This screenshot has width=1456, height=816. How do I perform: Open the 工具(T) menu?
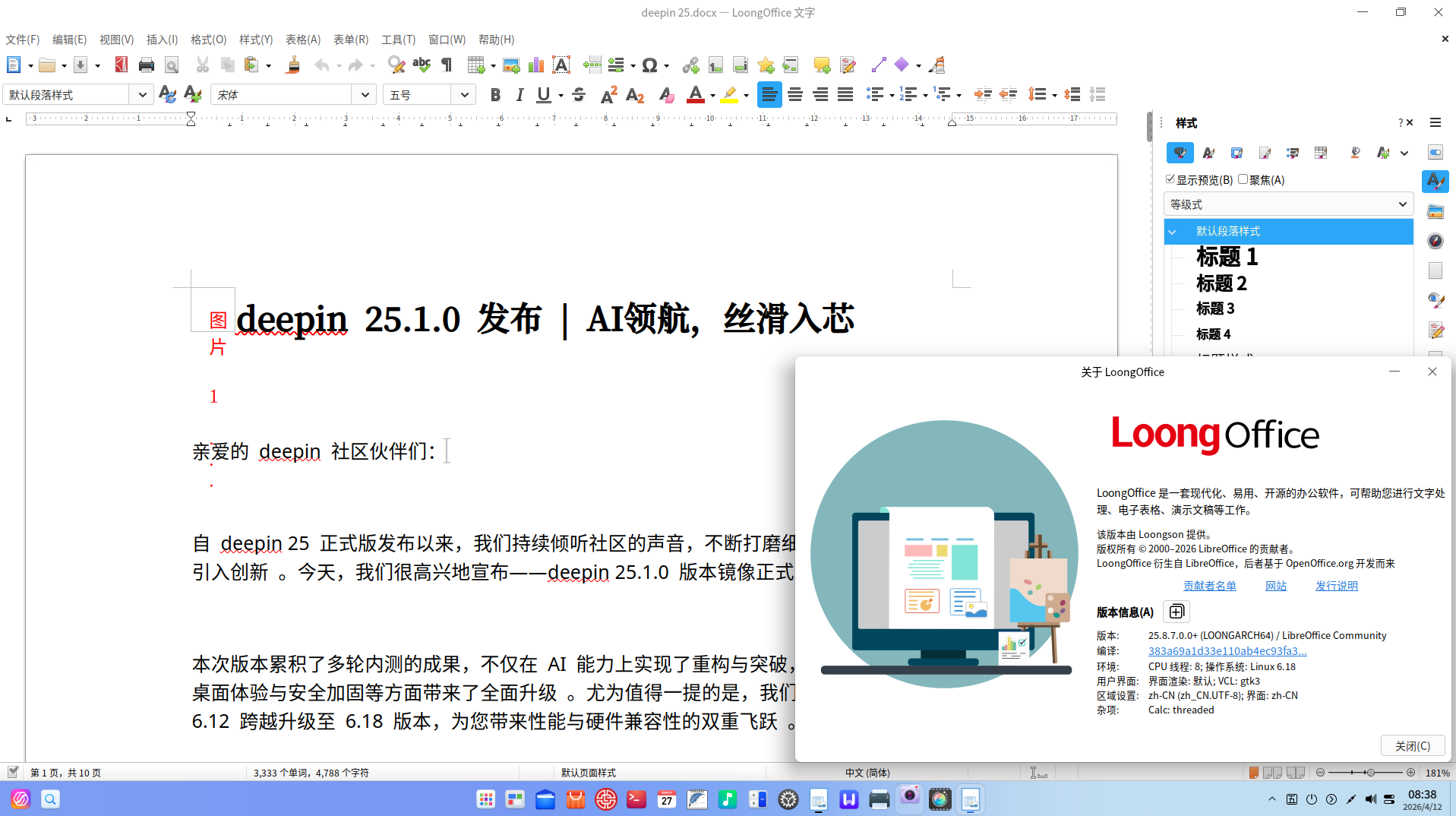(398, 40)
